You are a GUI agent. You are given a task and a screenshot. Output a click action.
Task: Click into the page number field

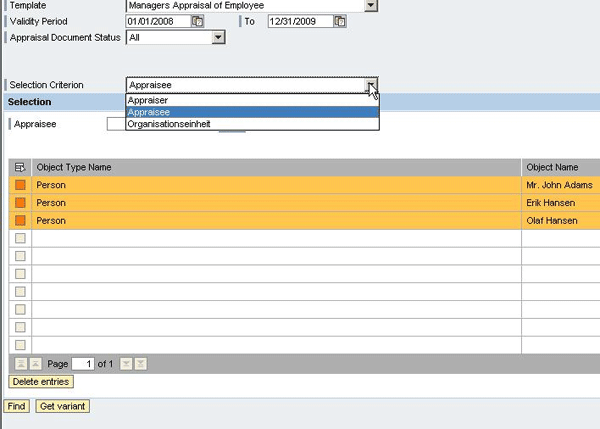click(x=82, y=364)
